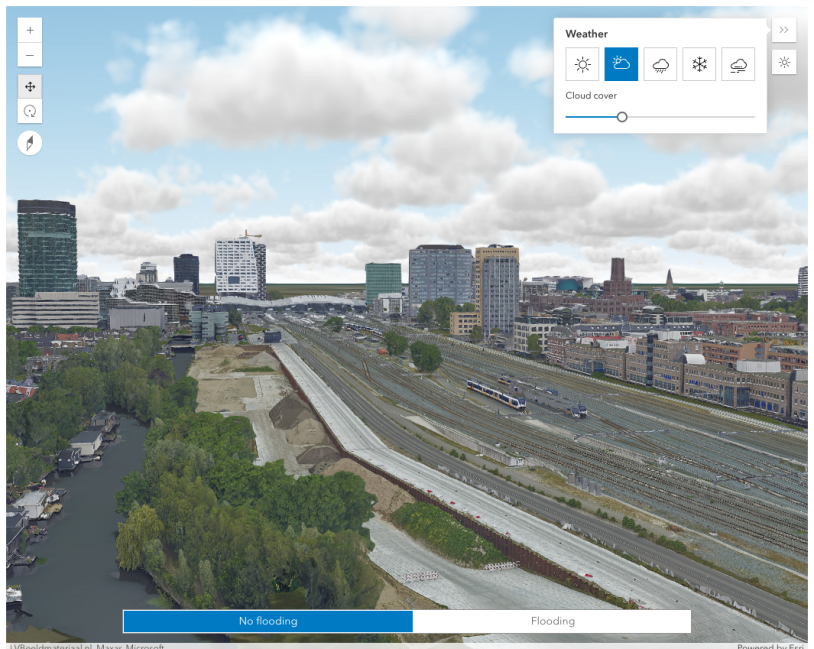Switch to the rotate navigation tool
814x649 pixels.
(30, 112)
